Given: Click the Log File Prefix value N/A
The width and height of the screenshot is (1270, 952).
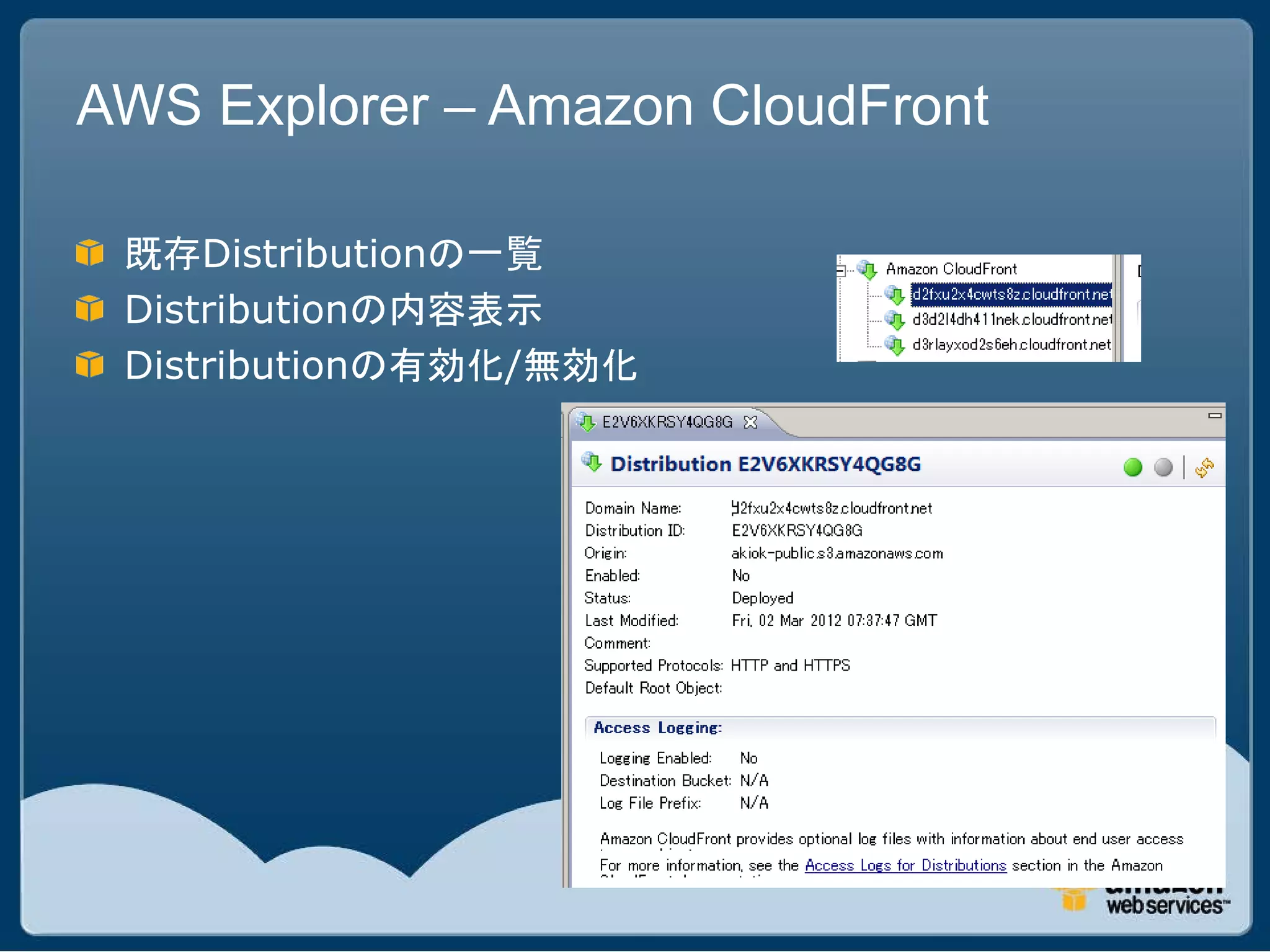Looking at the screenshot, I should pos(754,803).
